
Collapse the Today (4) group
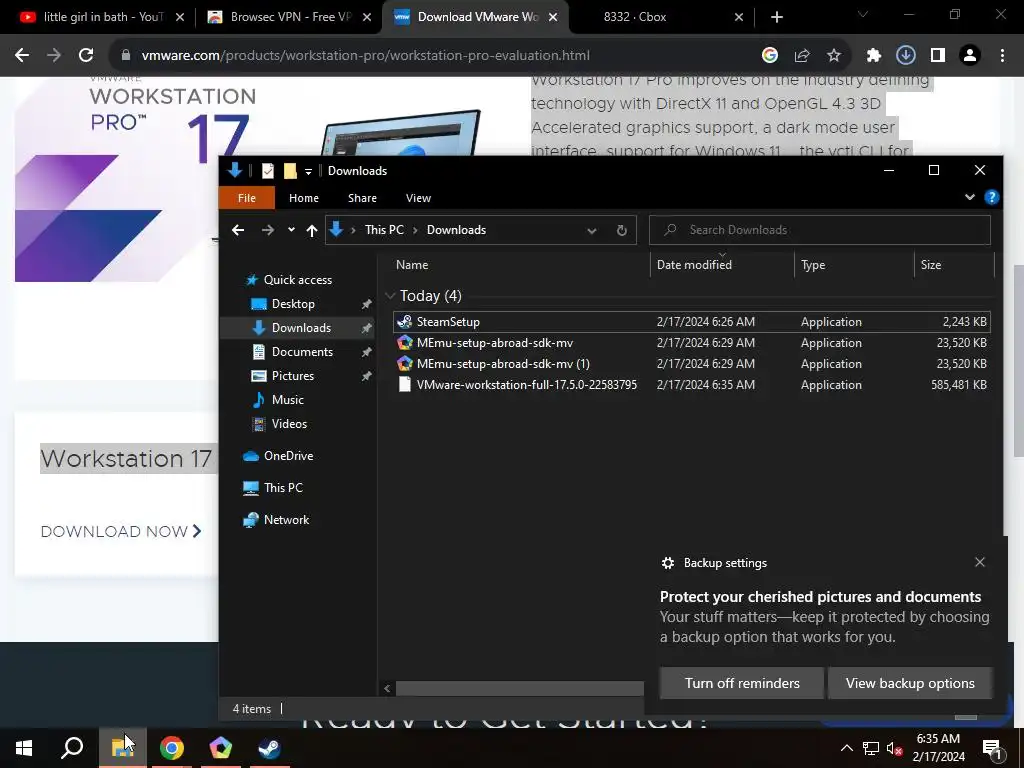(391, 296)
